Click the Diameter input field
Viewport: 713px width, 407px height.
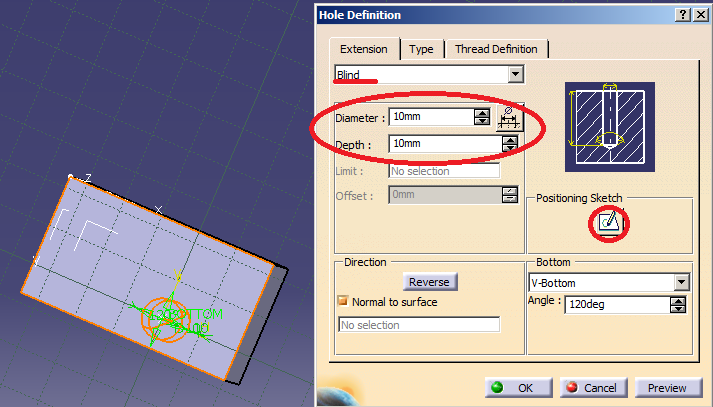click(430, 117)
